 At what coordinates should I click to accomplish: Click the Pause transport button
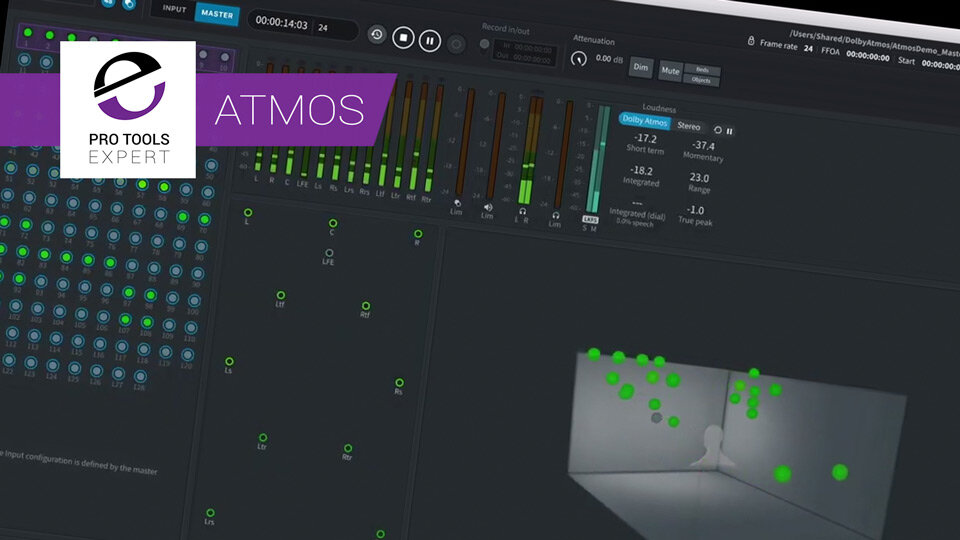tap(430, 41)
